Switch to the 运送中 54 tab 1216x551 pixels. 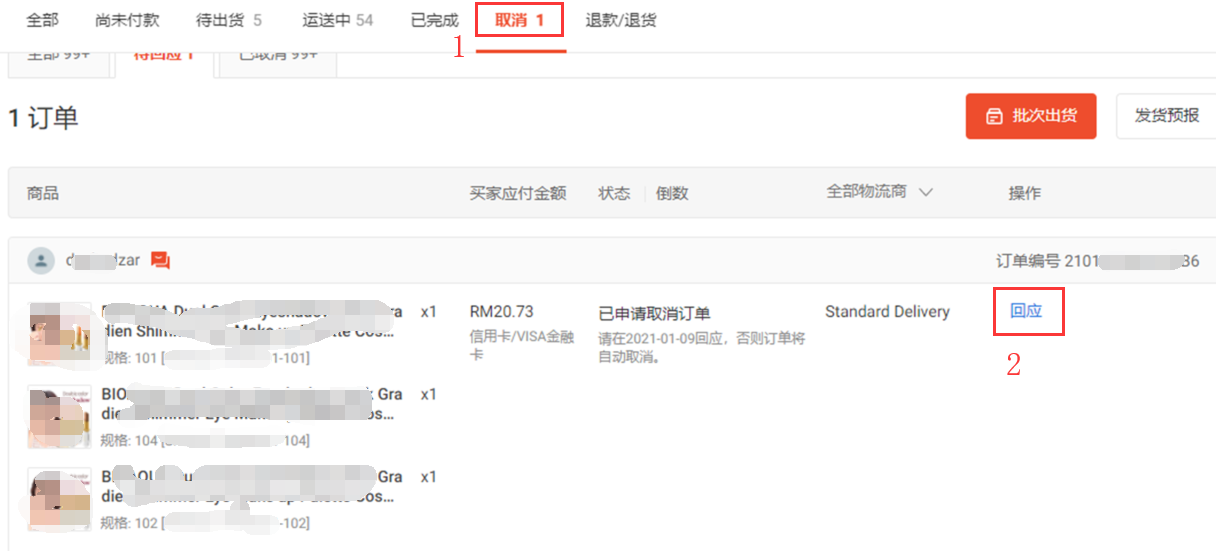tap(337, 20)
